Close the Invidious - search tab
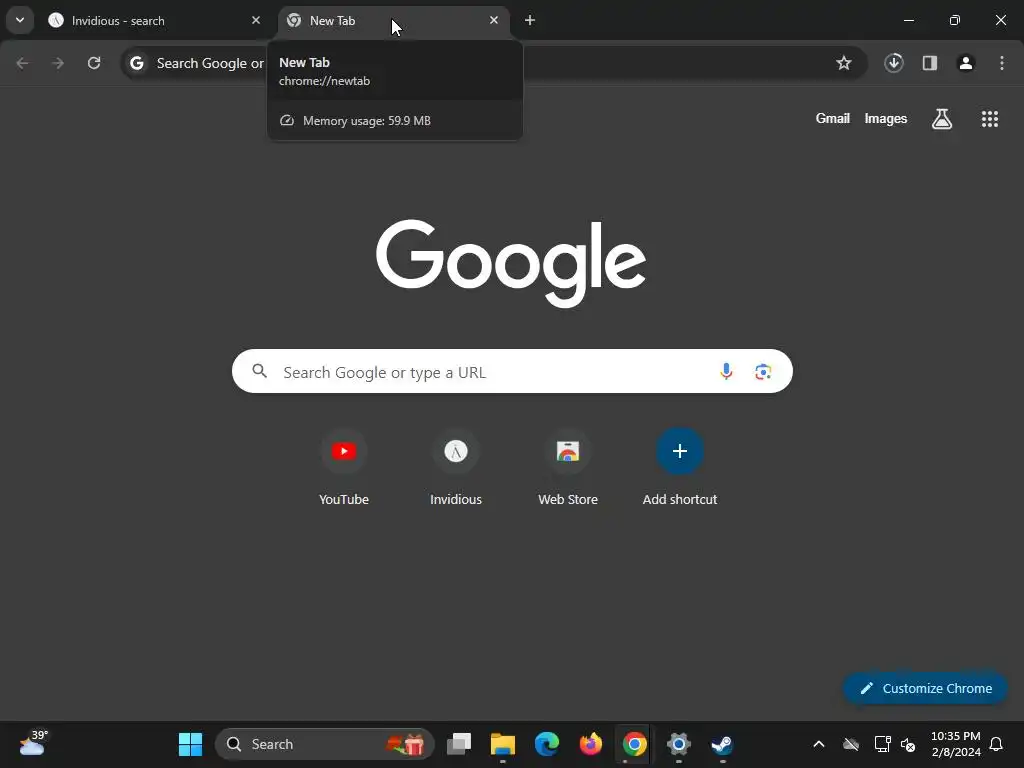 coord(256,20)
